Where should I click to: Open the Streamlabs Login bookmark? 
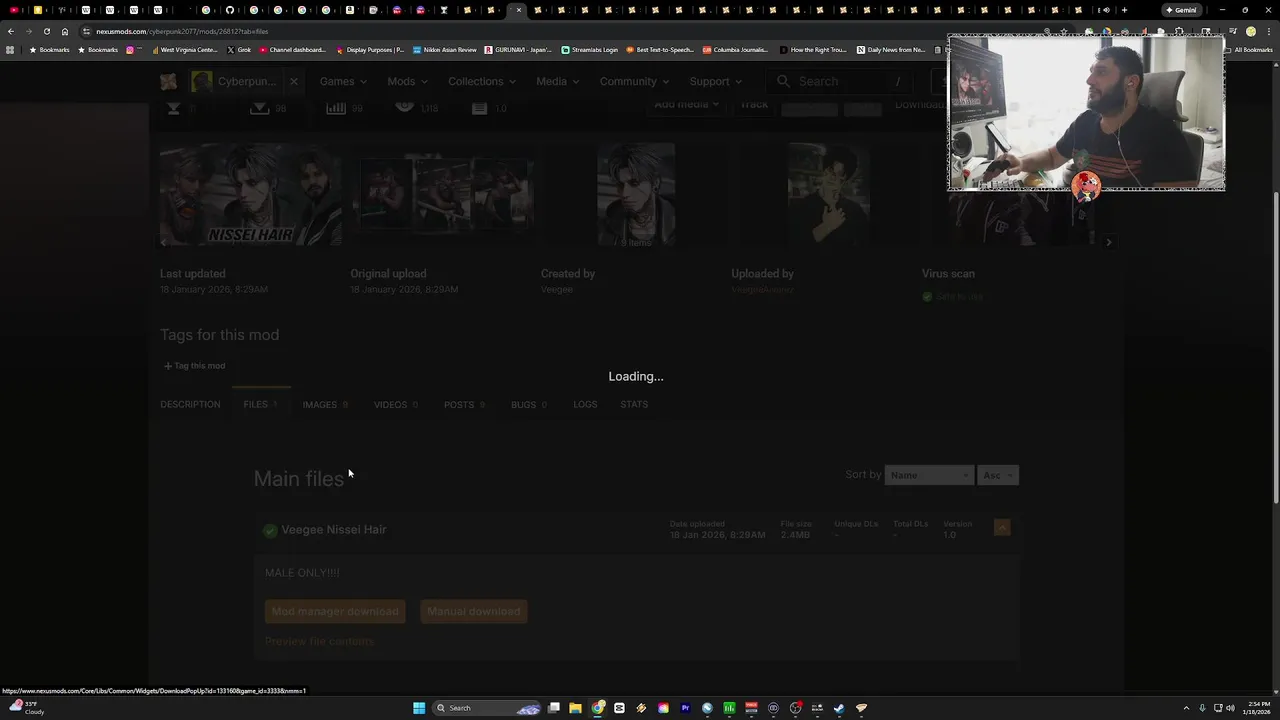pyautogui.click(x=590, y=50)
